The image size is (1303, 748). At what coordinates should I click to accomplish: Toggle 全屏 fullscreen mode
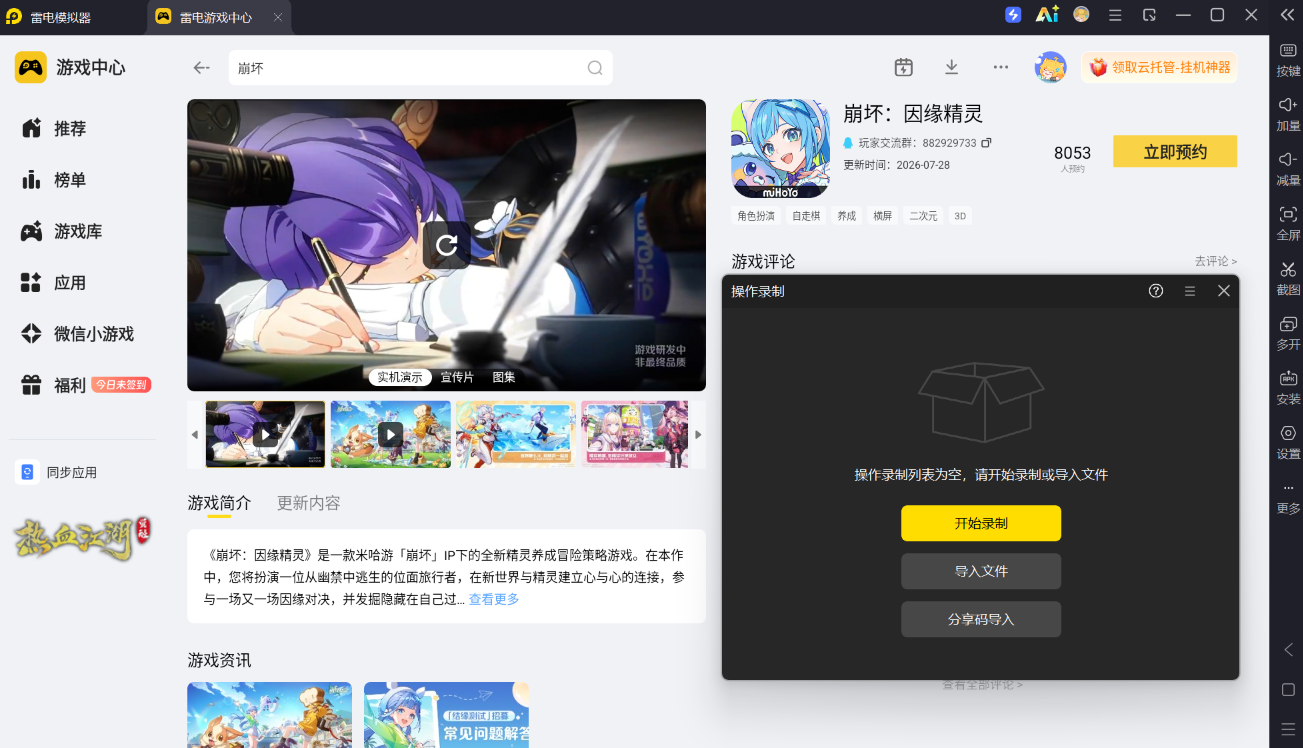(1288, 223)
